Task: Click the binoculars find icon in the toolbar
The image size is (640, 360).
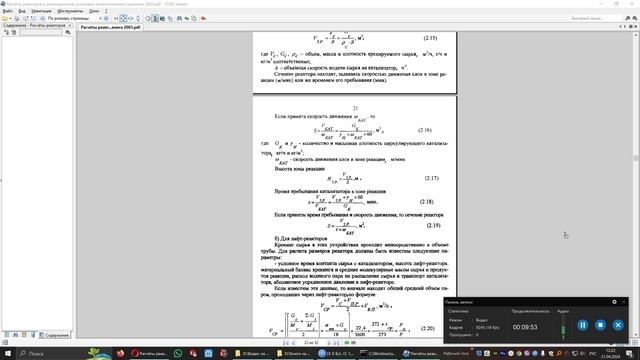Action: 179,18
